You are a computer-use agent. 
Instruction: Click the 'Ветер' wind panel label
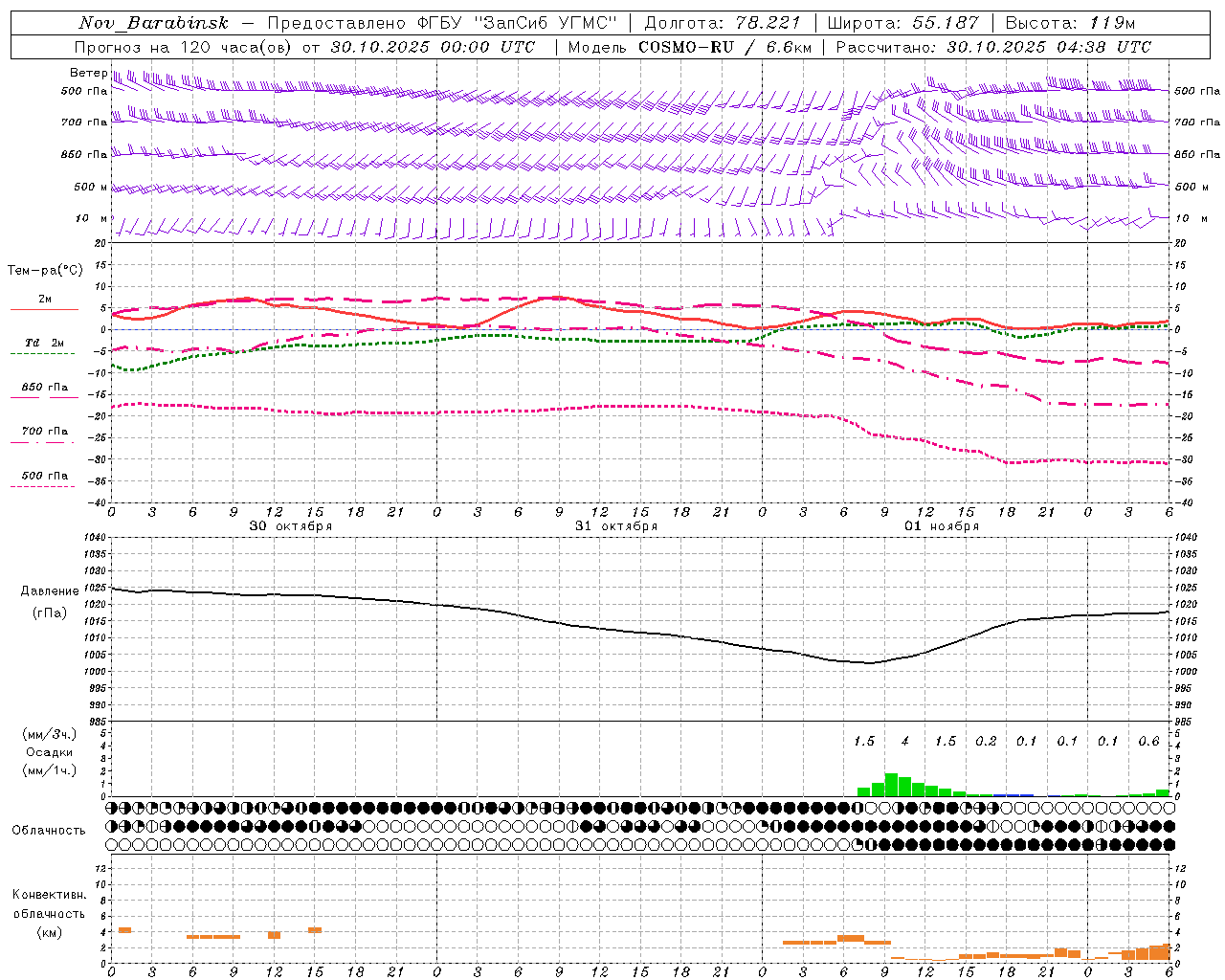point(88,73)
